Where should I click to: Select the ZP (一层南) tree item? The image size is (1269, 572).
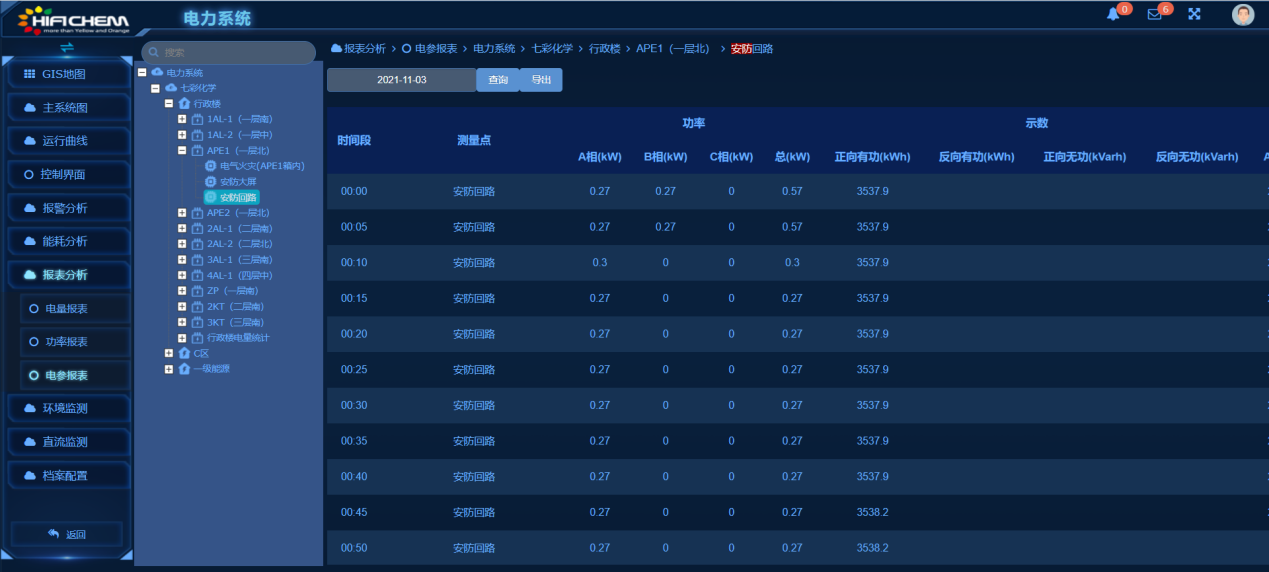pyautogui.click(x=233, y=291)
